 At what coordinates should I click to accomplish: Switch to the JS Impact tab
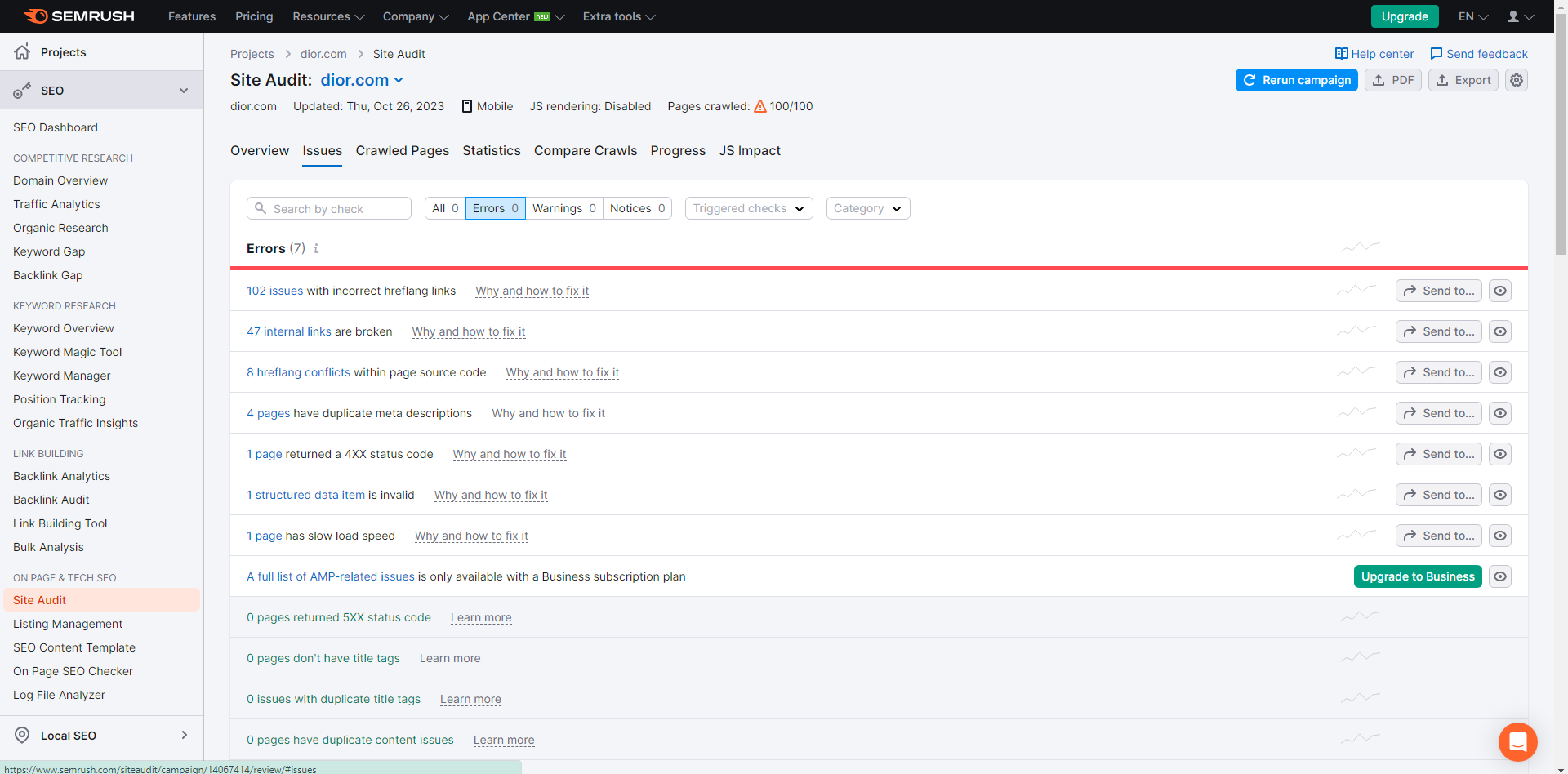(750, 150)
